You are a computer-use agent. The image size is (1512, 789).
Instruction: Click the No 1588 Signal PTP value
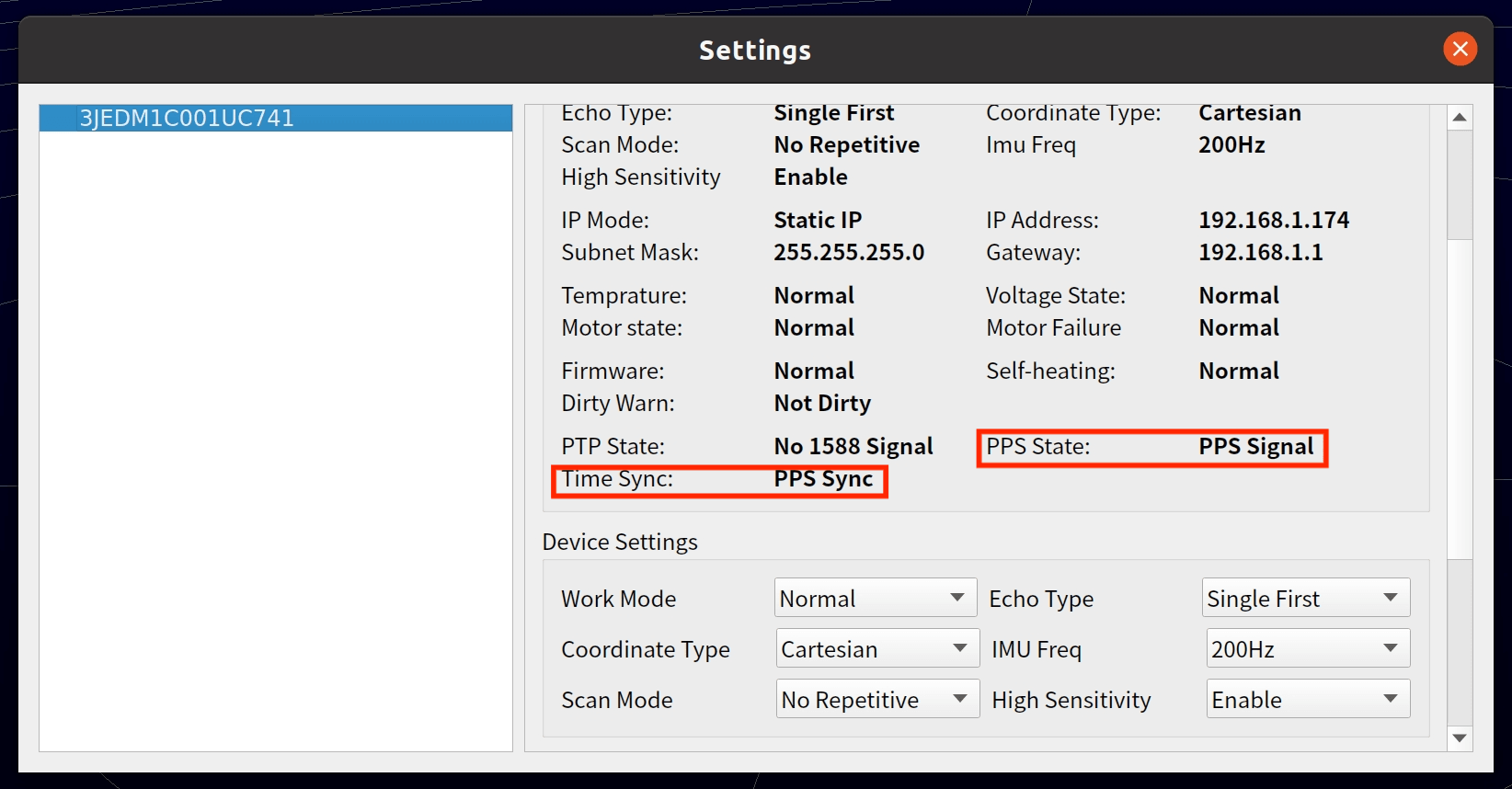point(853,446)
